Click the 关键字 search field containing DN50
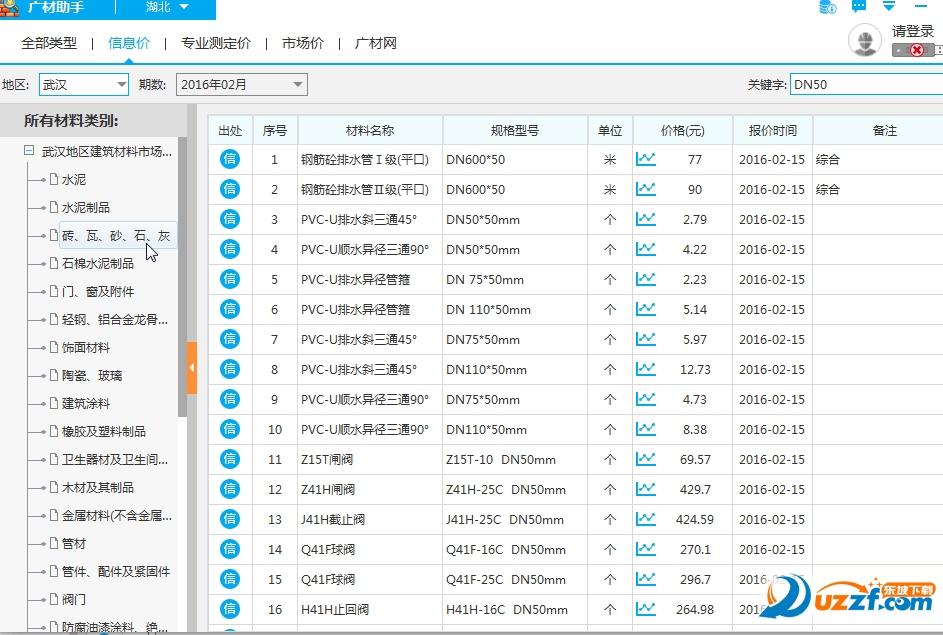 866,85
